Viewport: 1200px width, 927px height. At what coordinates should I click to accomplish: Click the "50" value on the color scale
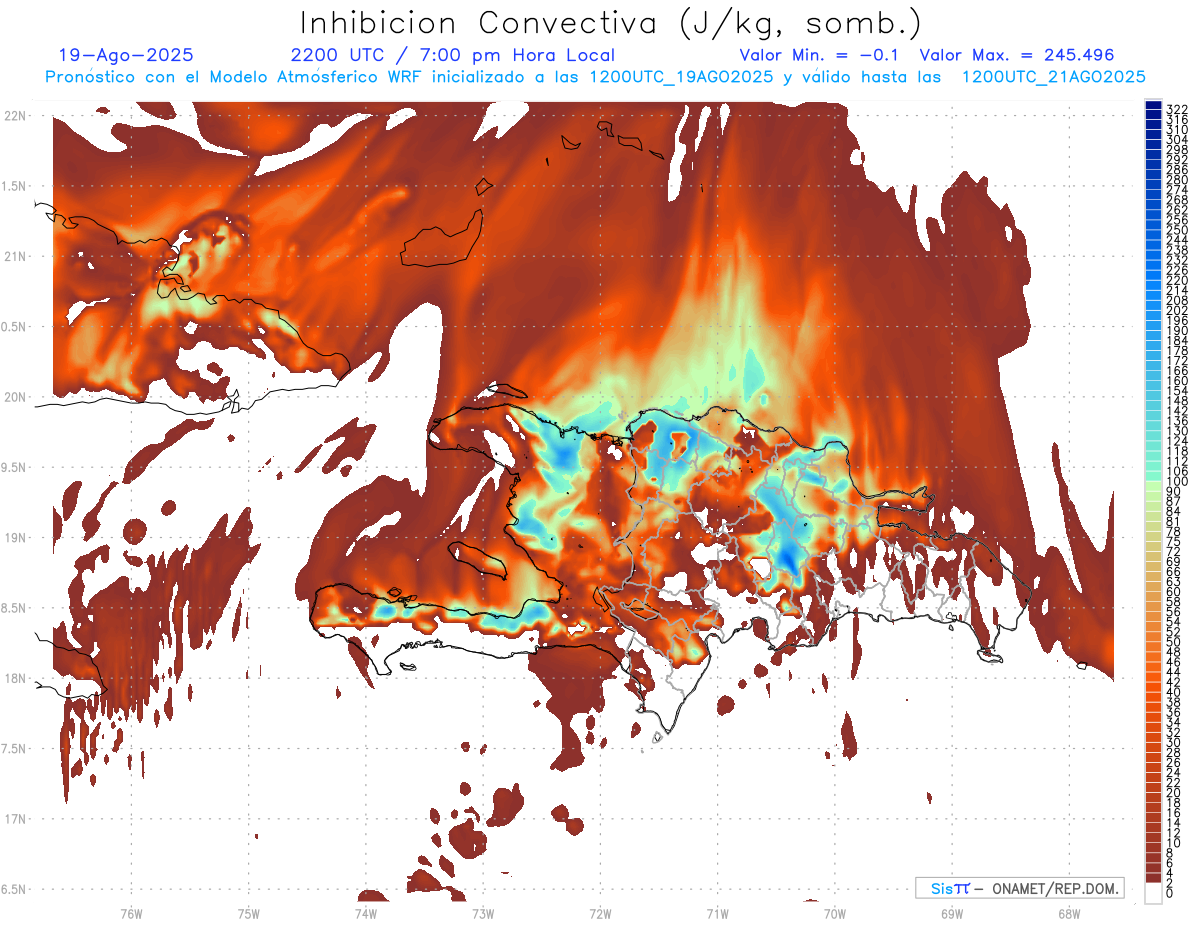pyautogui.click(x=1173, y=642)
